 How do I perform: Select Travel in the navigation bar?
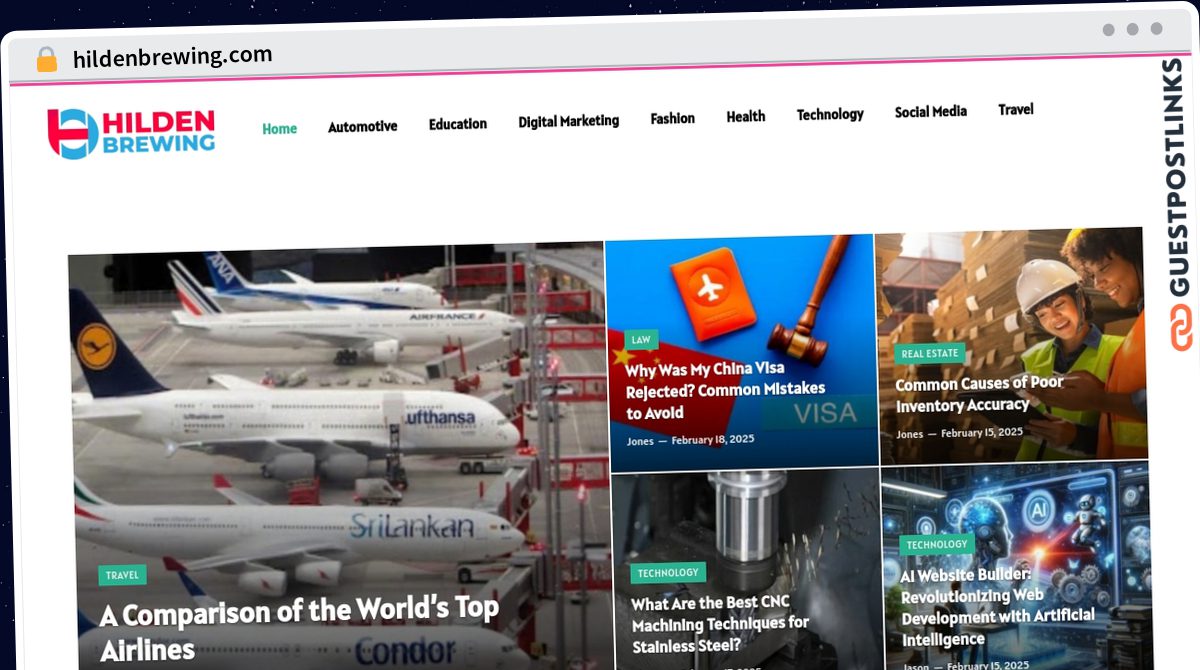click(x=1016, y=110)
